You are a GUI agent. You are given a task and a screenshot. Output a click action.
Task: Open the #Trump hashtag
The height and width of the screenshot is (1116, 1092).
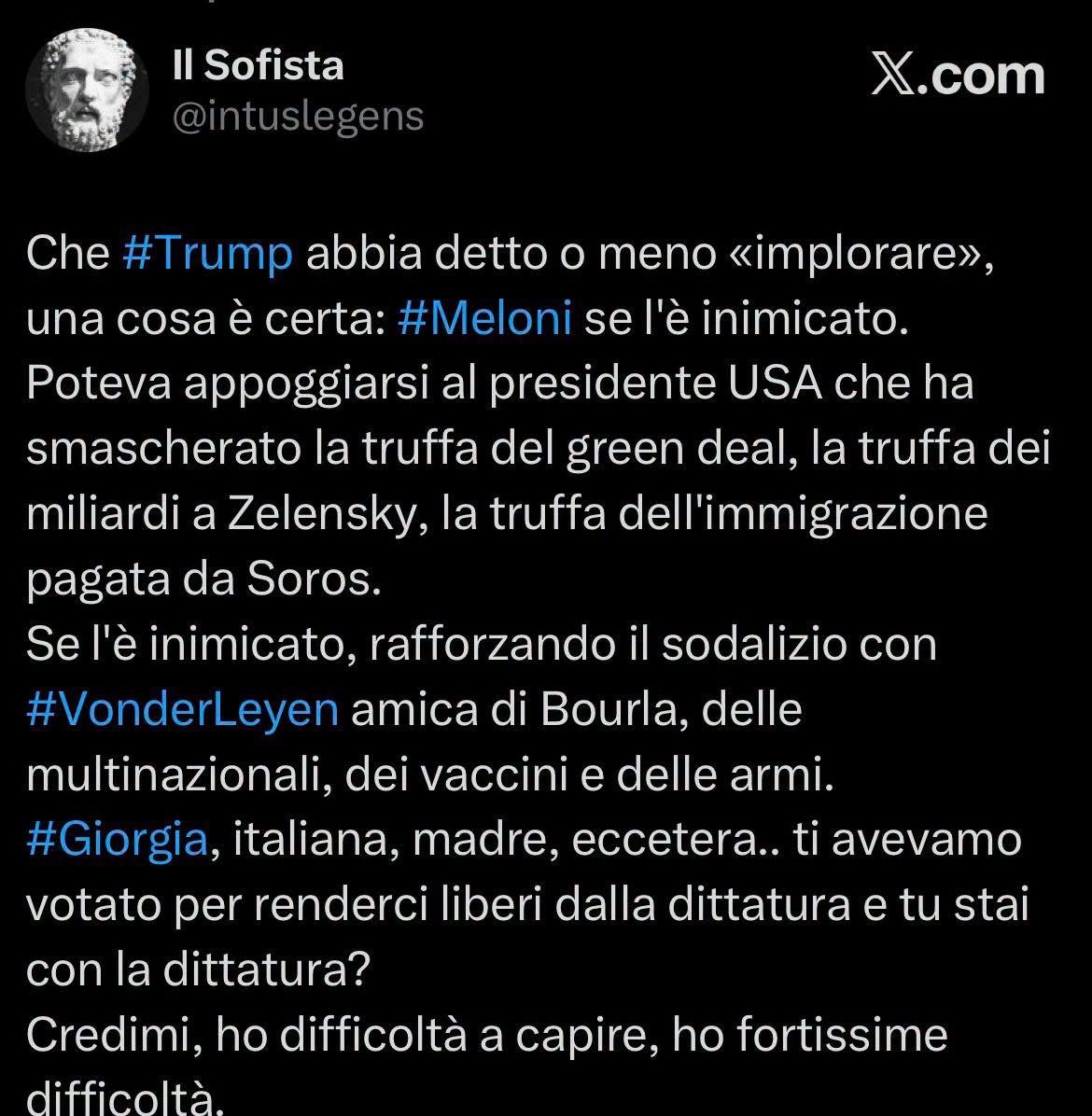(207, 254)
